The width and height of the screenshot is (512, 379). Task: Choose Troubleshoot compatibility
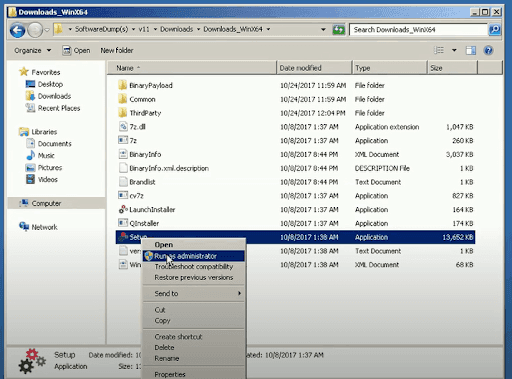(194, 267)
